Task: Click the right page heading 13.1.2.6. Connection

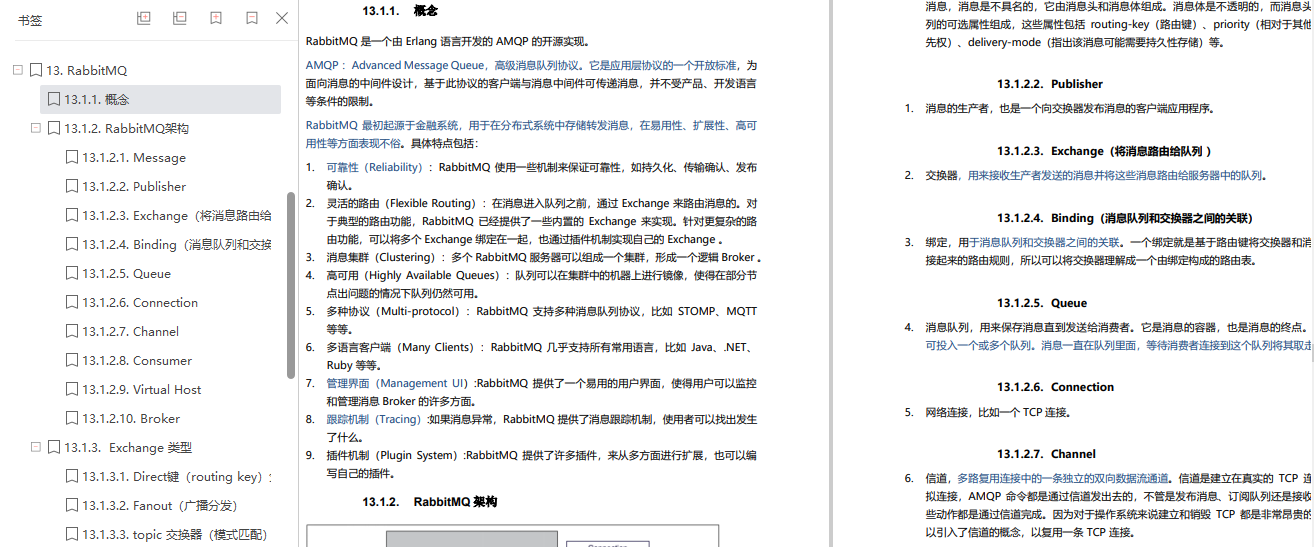Action: (1055, 387)
